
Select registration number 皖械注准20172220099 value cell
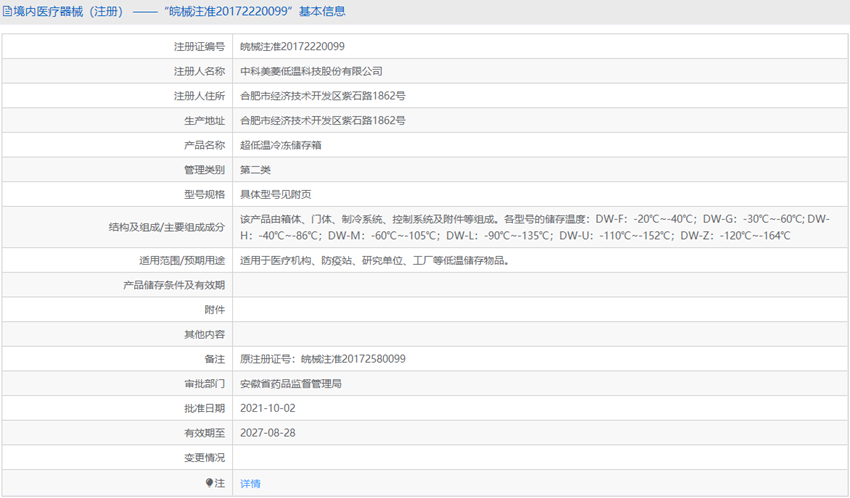coord(292,46)
